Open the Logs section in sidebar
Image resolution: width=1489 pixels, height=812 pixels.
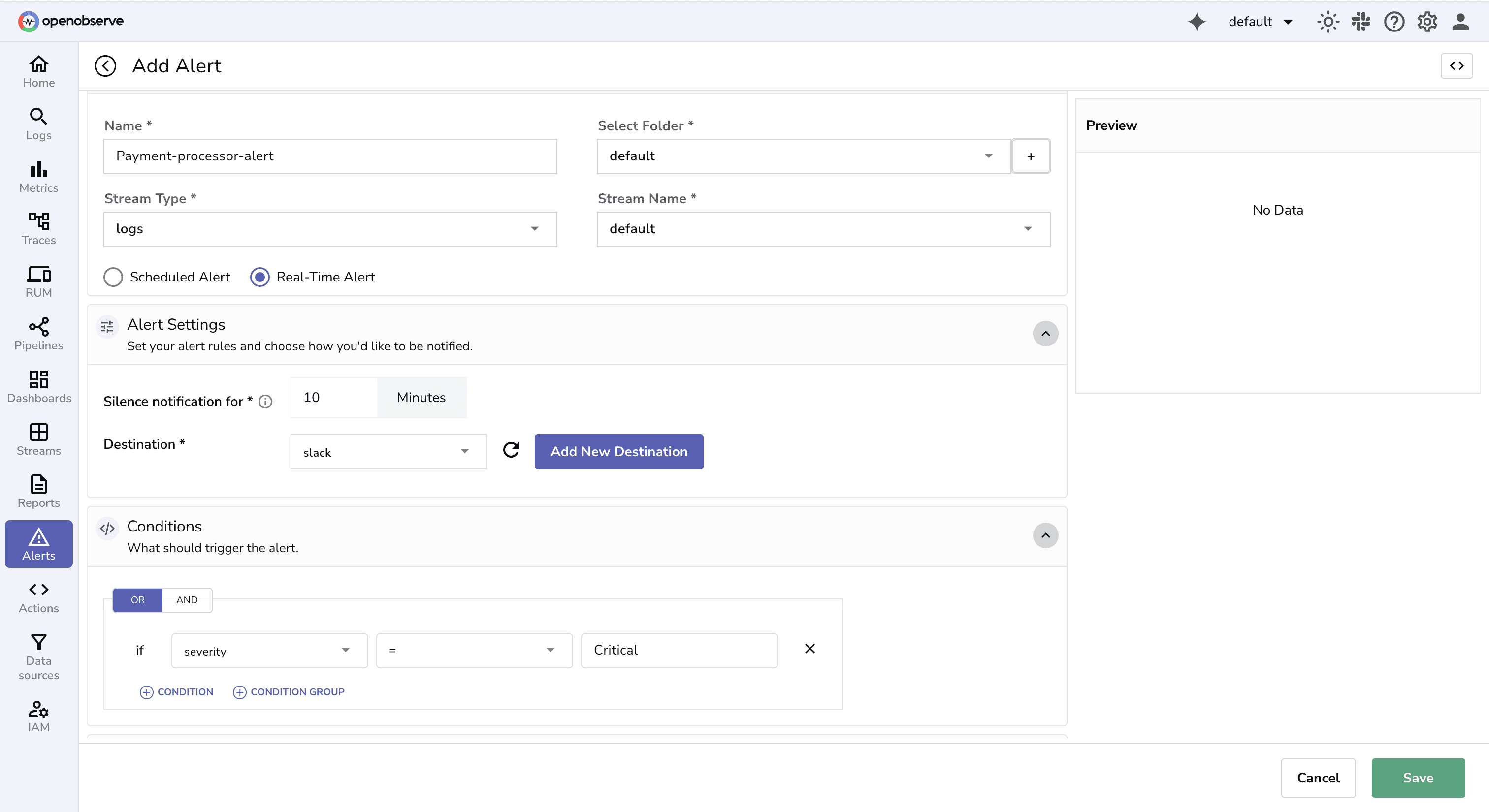pyautogui.click(x=38, y=124)
